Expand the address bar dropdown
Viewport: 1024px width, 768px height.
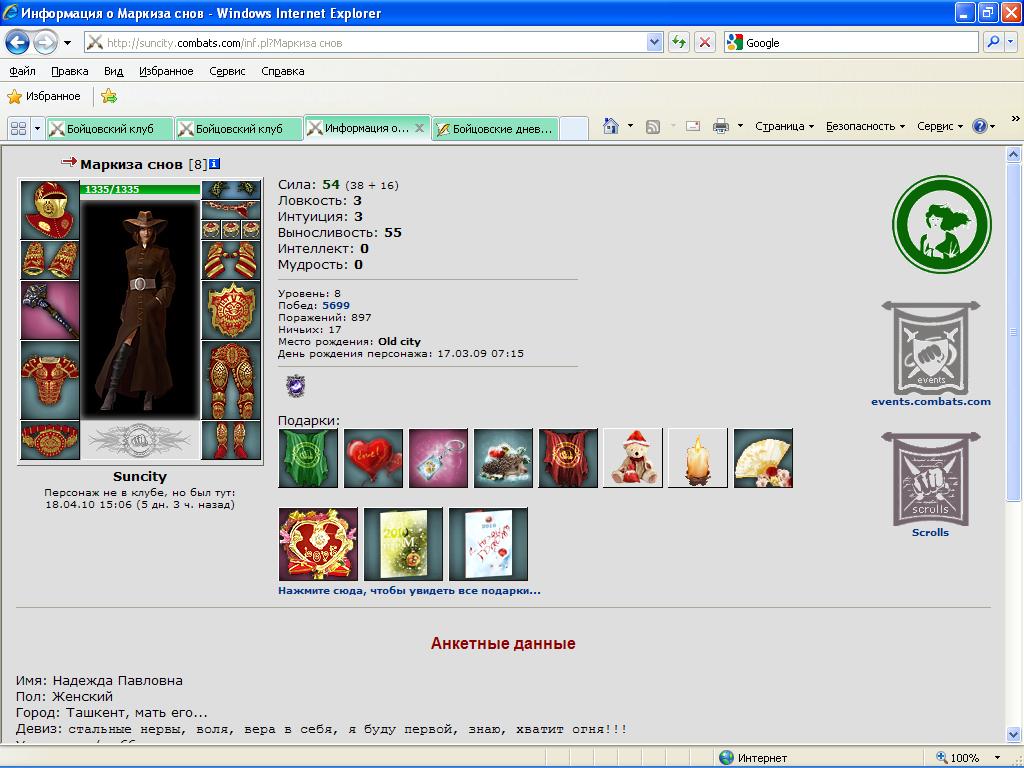click(x=654, y=42)
